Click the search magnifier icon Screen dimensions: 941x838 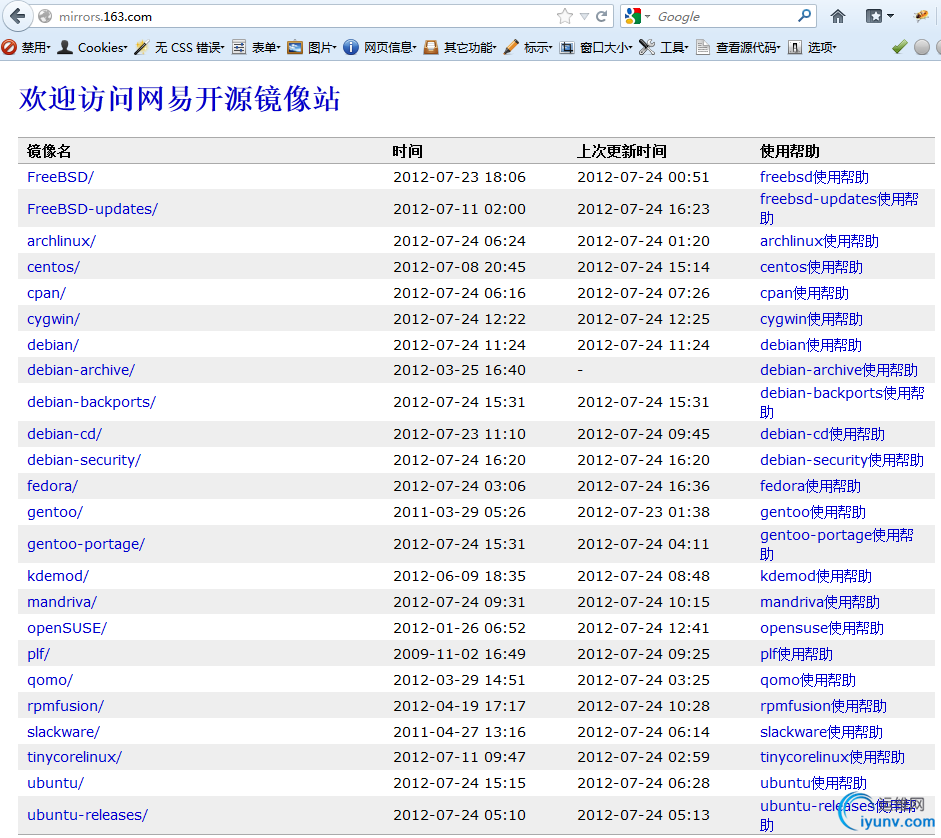point(804,16)
